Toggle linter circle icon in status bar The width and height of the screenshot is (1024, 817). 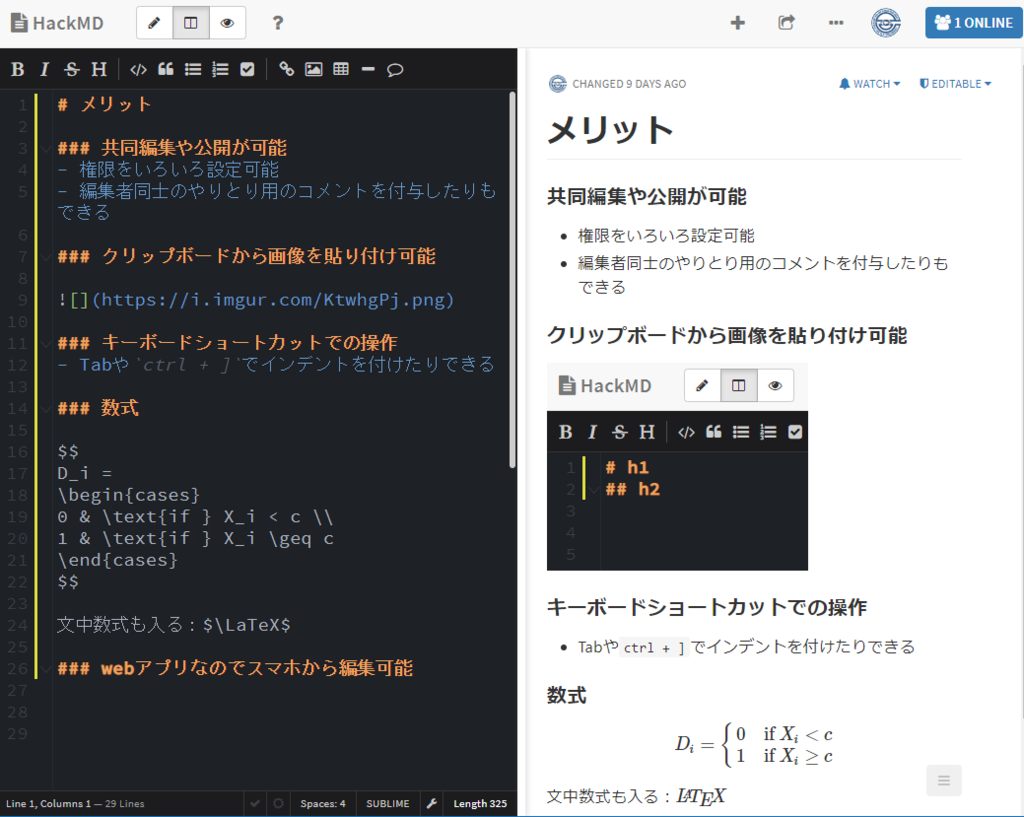[x=279, y=803]
